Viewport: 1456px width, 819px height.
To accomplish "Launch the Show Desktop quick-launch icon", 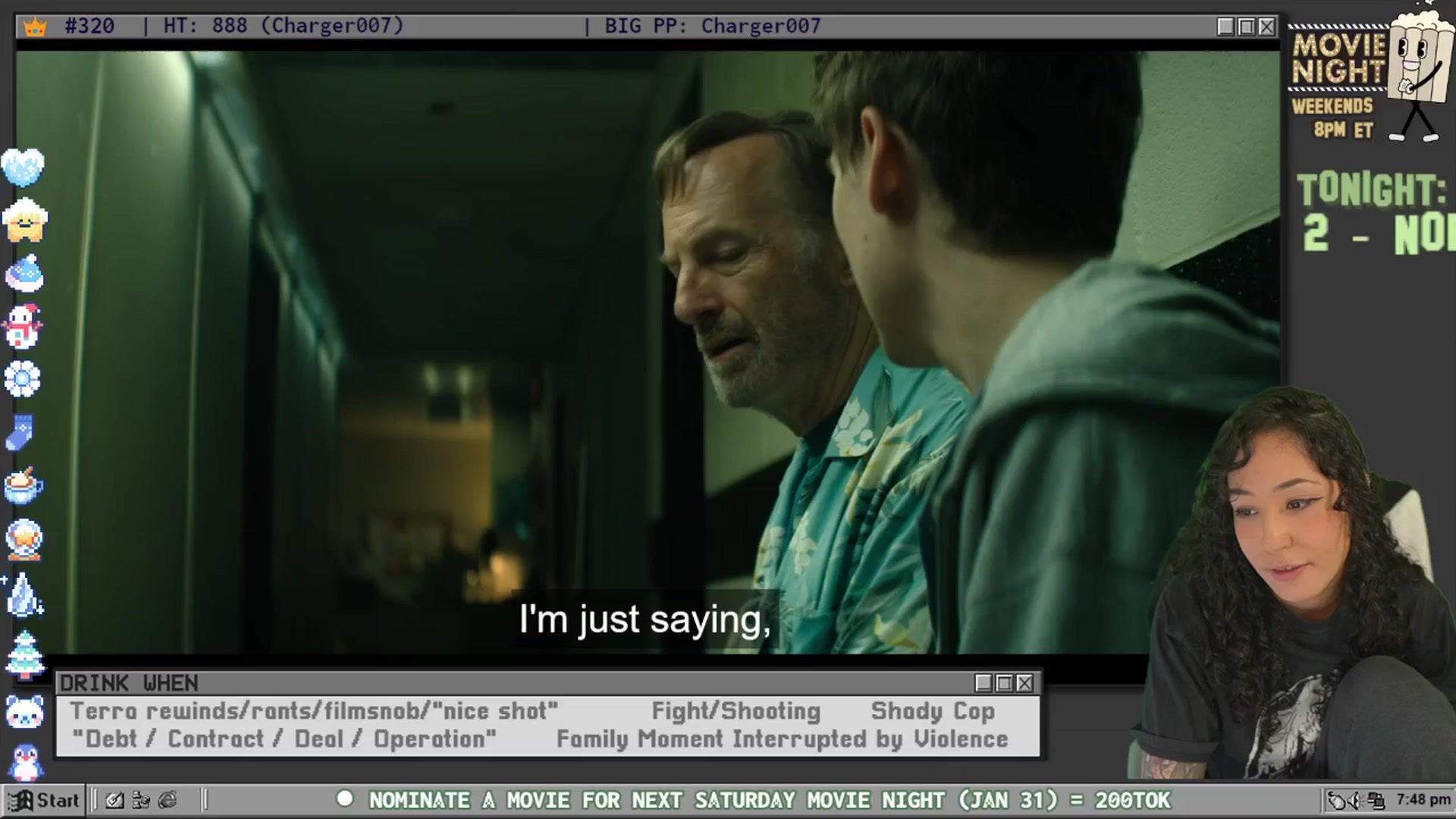I will pyautogui.click(x=115, y=800).
